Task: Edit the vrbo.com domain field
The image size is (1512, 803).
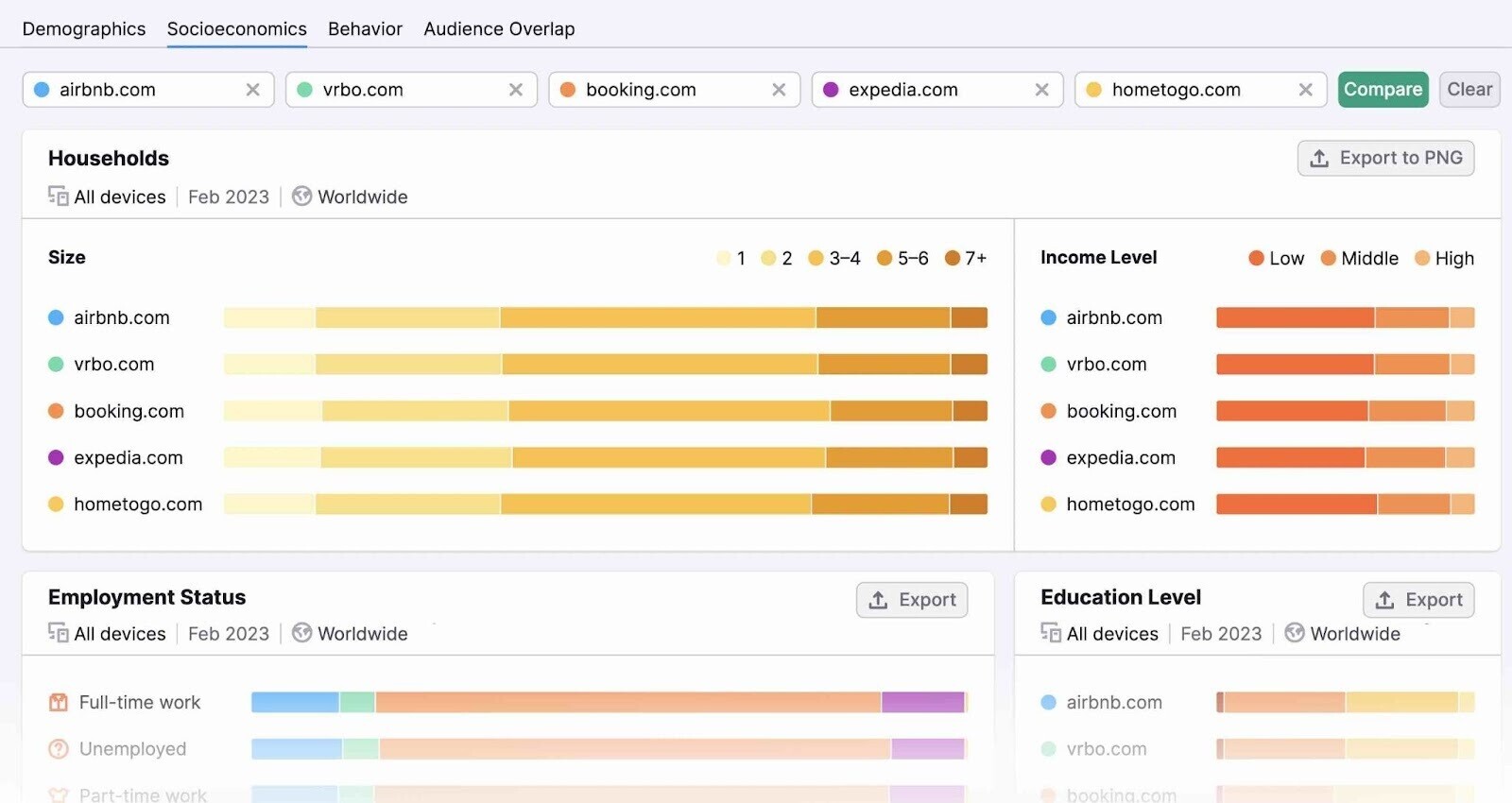Action: click(411, 90)
